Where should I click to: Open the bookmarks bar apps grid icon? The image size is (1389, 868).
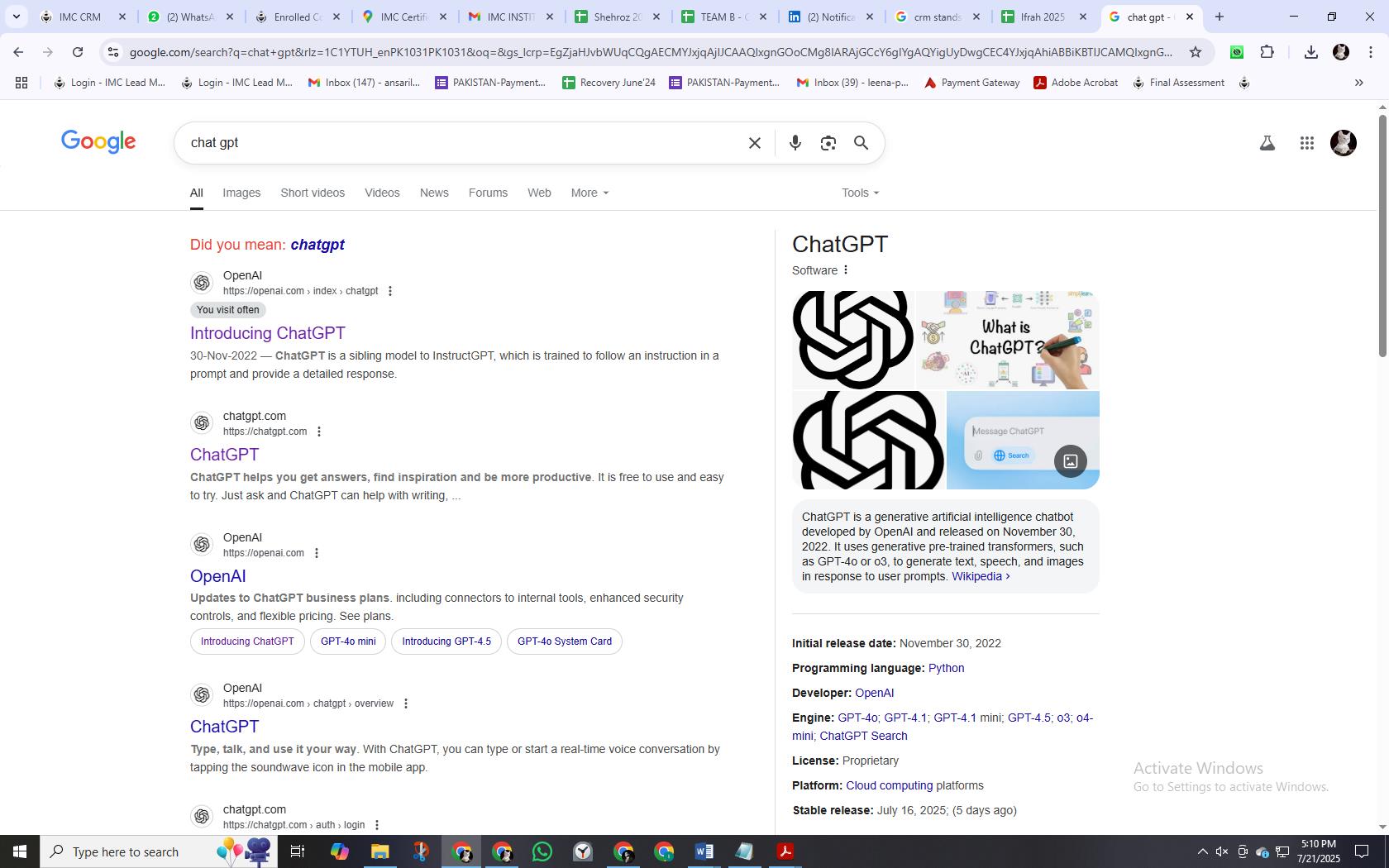21,83
